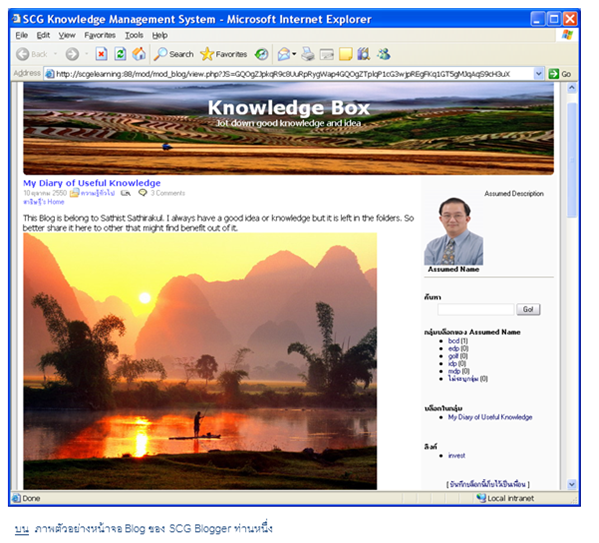Image resolution: width=599 pixels, height=543 pixels.
Task: Click the Forward navigation arrow icon
Action: [x=72, y=54]
